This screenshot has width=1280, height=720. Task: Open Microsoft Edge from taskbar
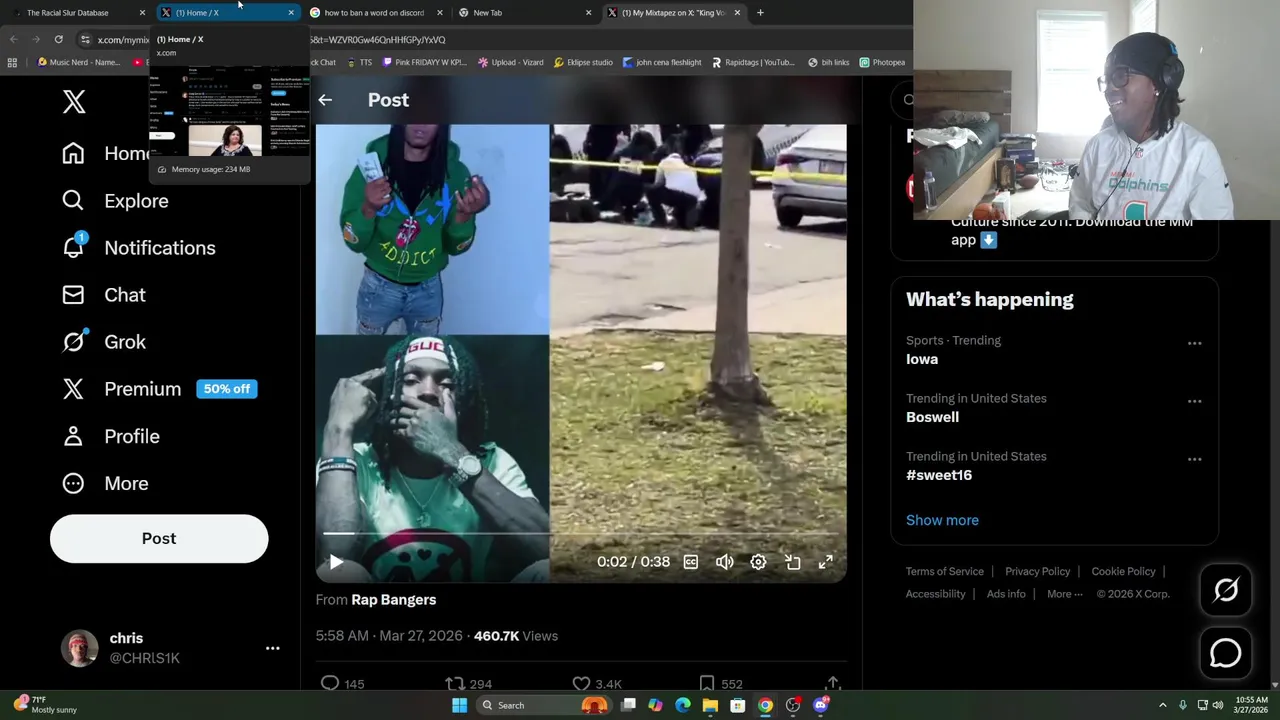click(x=682, y=705)
